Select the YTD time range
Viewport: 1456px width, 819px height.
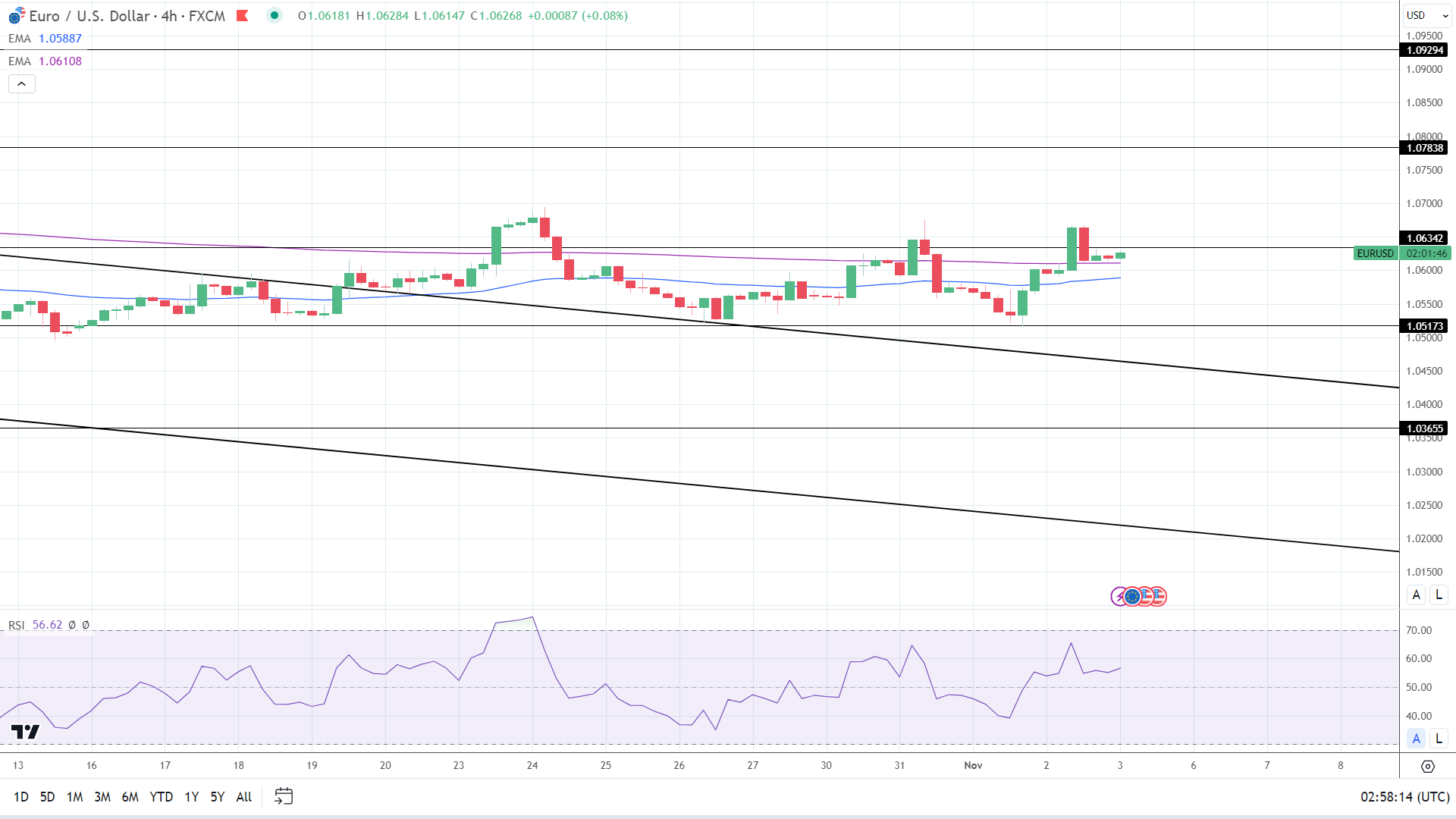162,797
